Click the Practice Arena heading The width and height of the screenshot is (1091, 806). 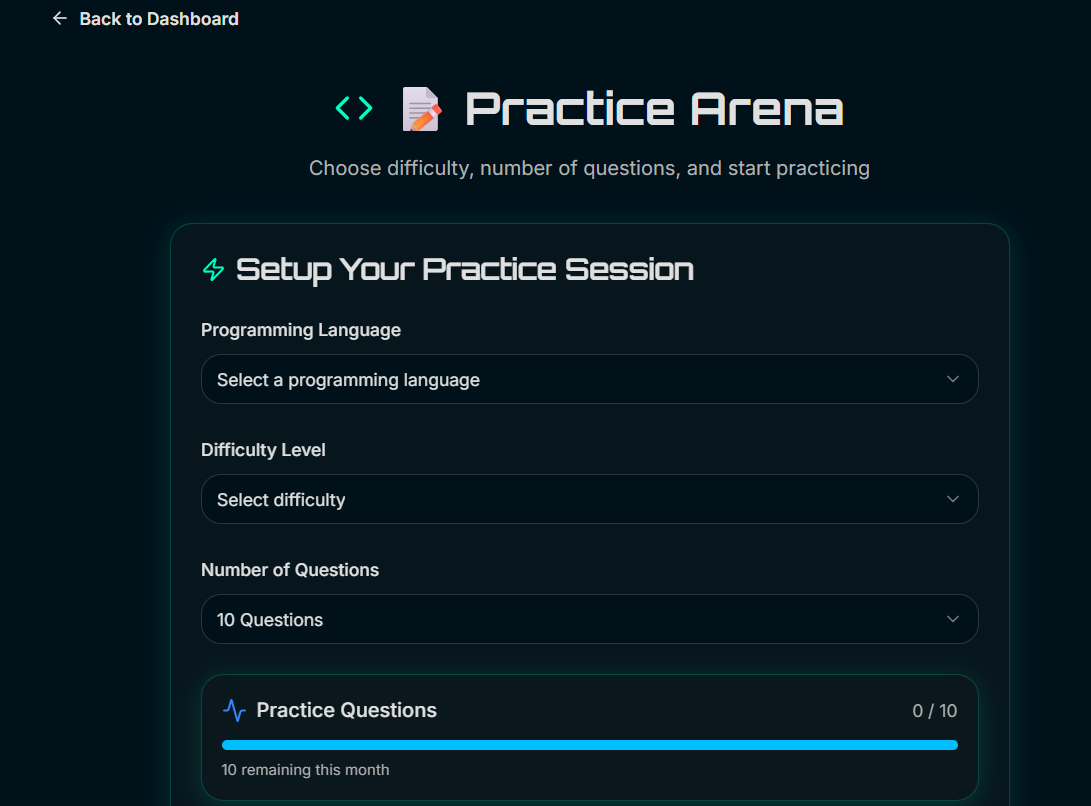[654, 109]
